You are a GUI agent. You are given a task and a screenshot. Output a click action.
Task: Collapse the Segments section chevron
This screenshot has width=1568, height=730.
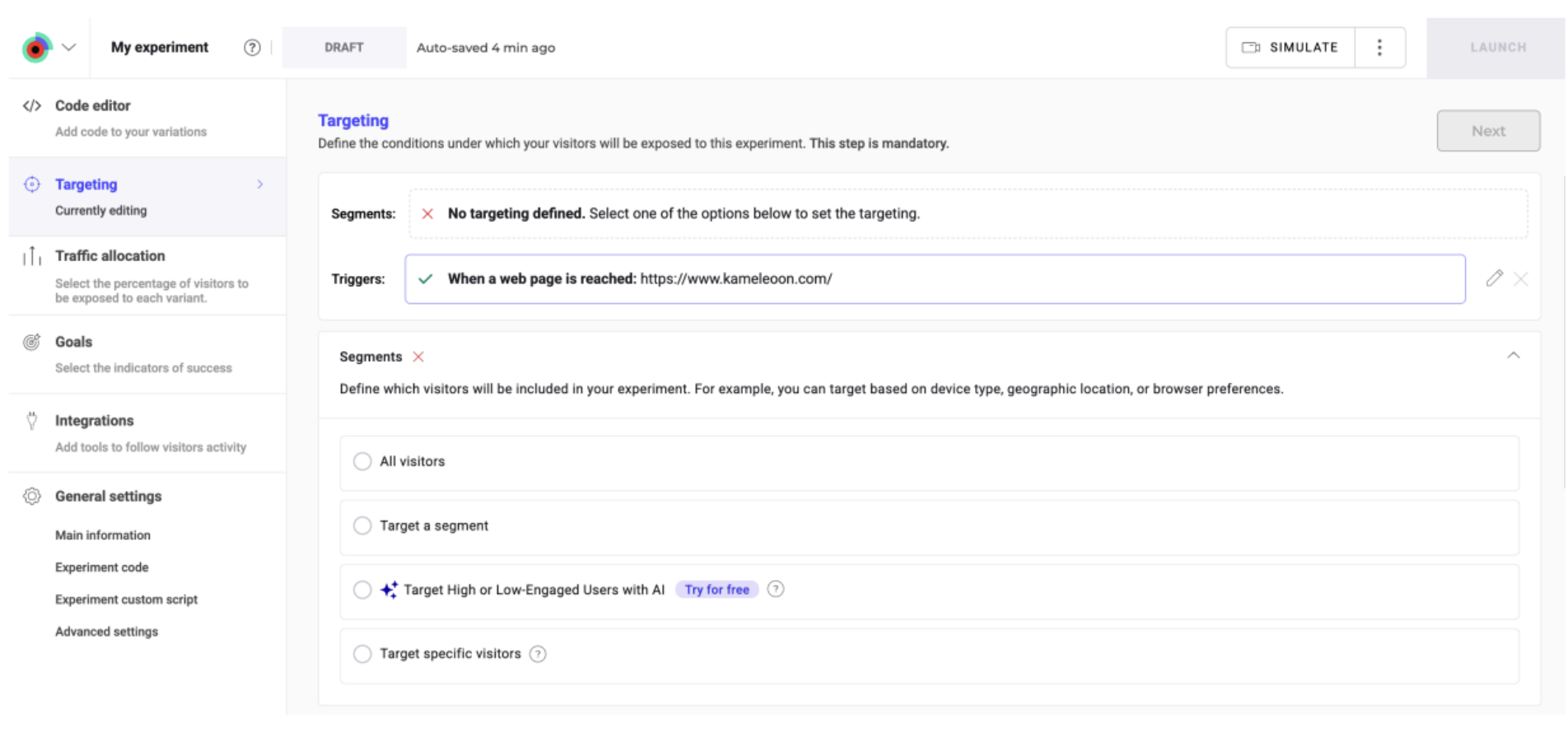[1513, 356]
